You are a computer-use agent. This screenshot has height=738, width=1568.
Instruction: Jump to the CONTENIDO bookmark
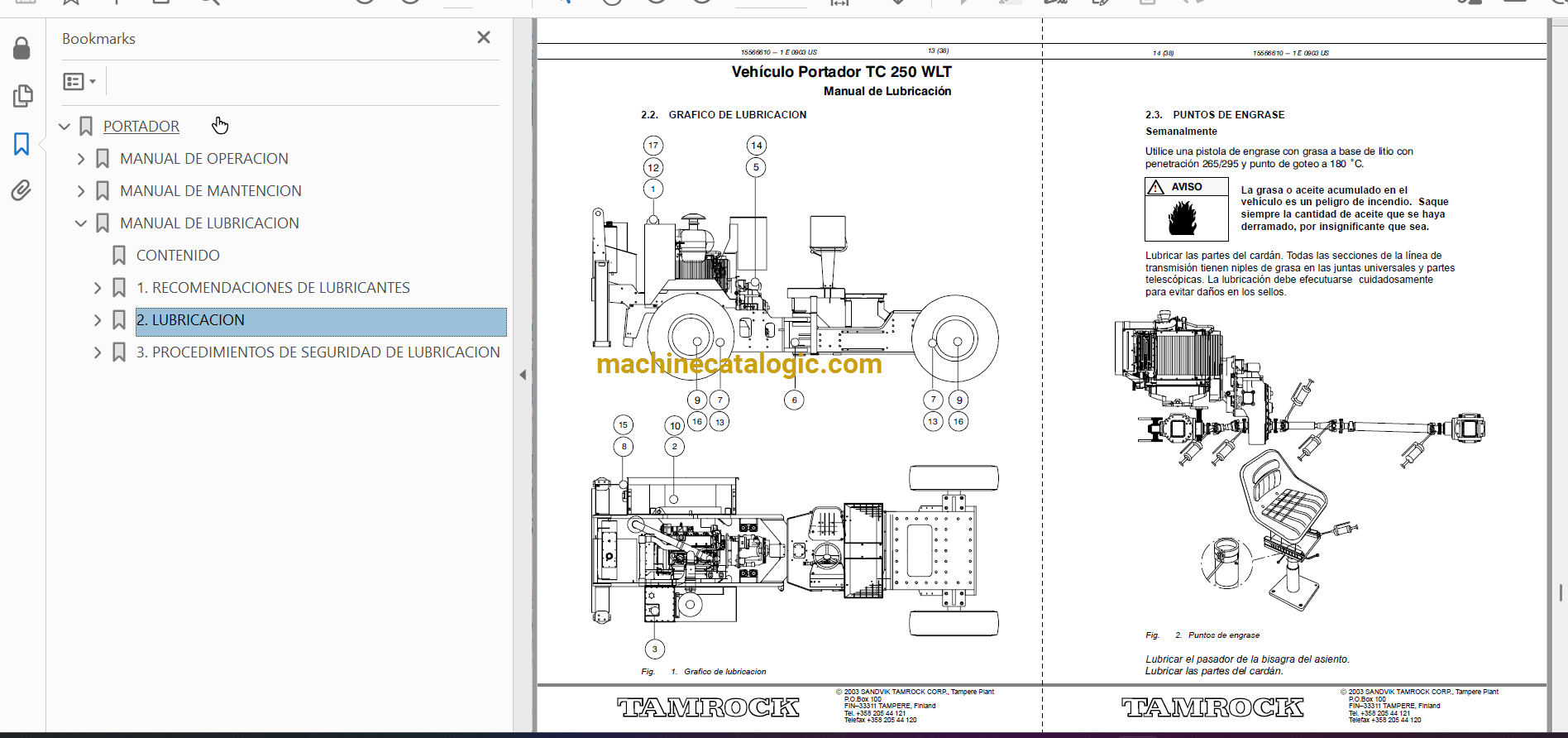178,256
